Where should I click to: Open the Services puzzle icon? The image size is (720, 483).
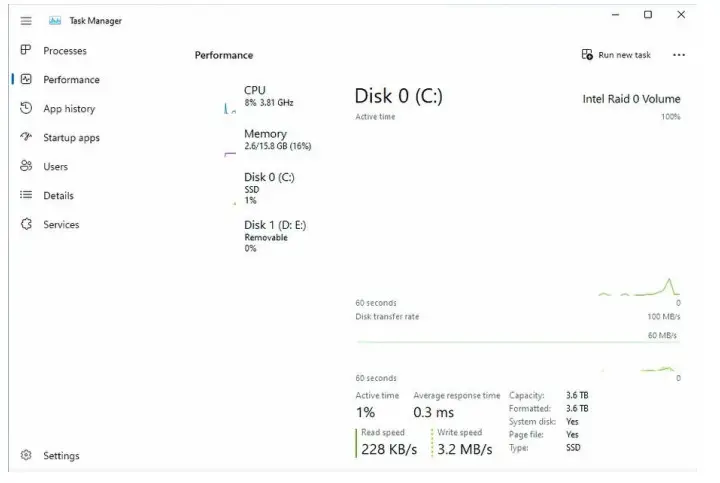pyautogui.click(x=26, y=225)
